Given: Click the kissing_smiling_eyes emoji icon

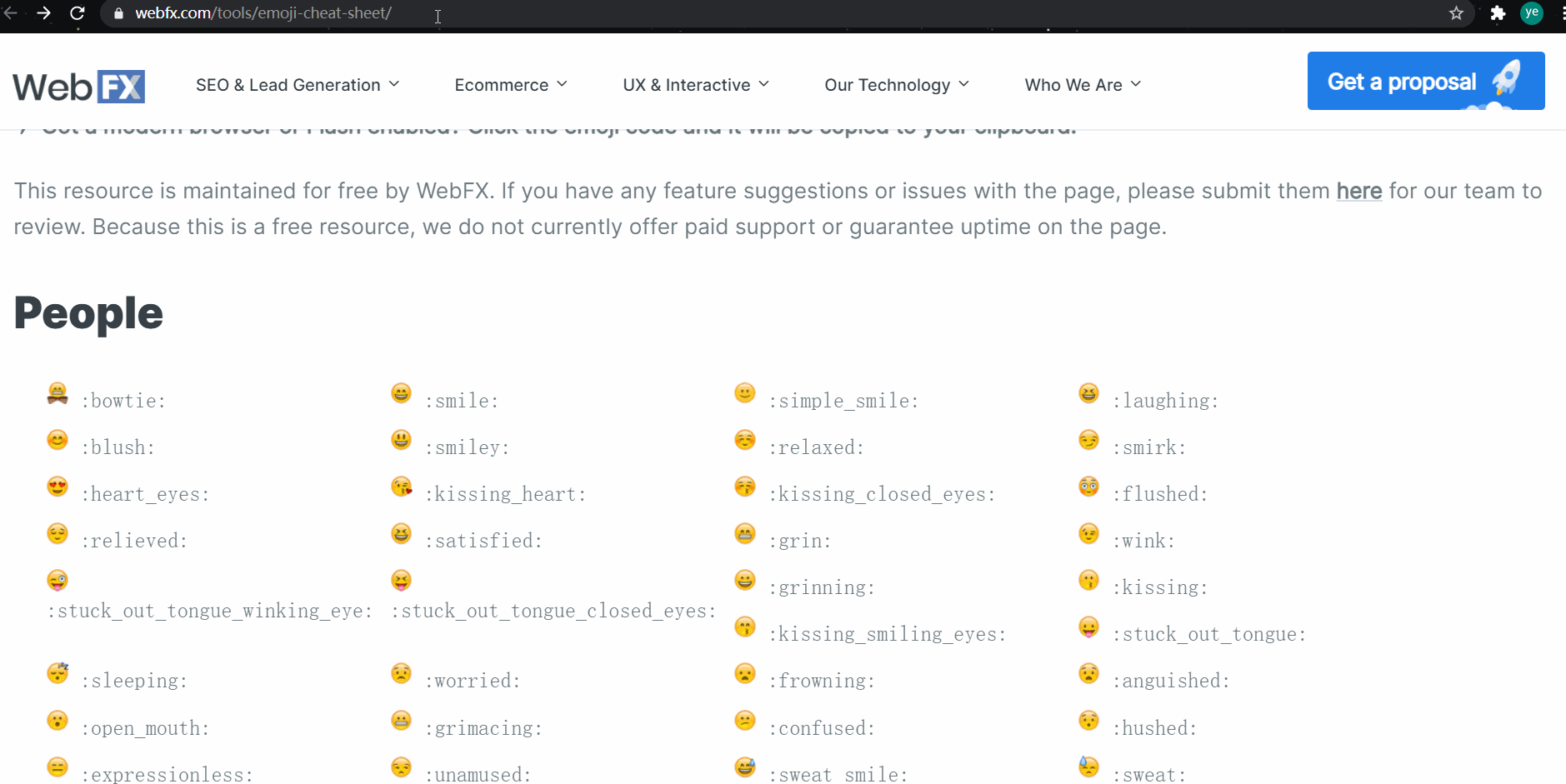Looking at the screenshot, I should tap(745, 627).
